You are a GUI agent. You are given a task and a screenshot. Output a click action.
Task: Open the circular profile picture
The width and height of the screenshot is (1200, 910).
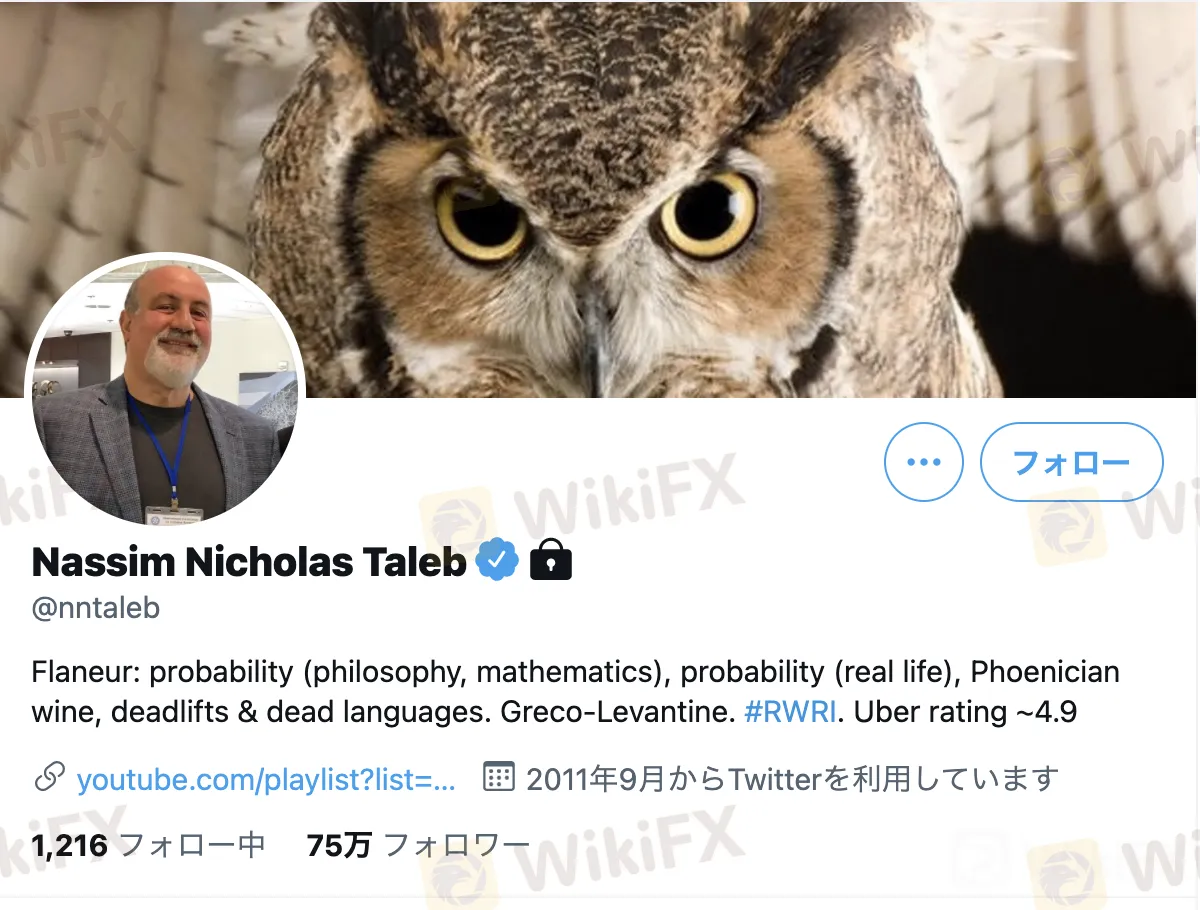click(166, 390)
